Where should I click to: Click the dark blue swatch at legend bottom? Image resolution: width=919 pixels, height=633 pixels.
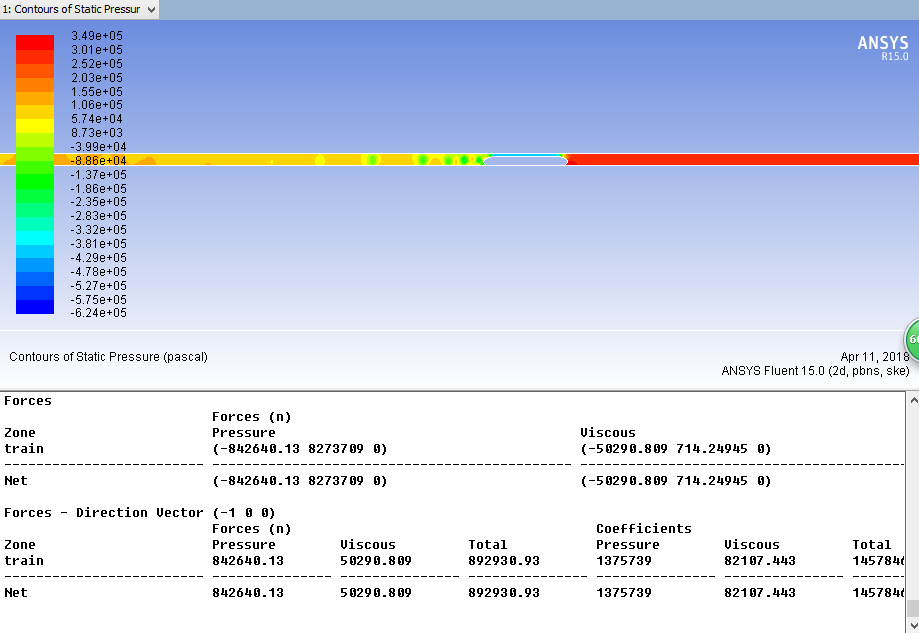[35, 307]
